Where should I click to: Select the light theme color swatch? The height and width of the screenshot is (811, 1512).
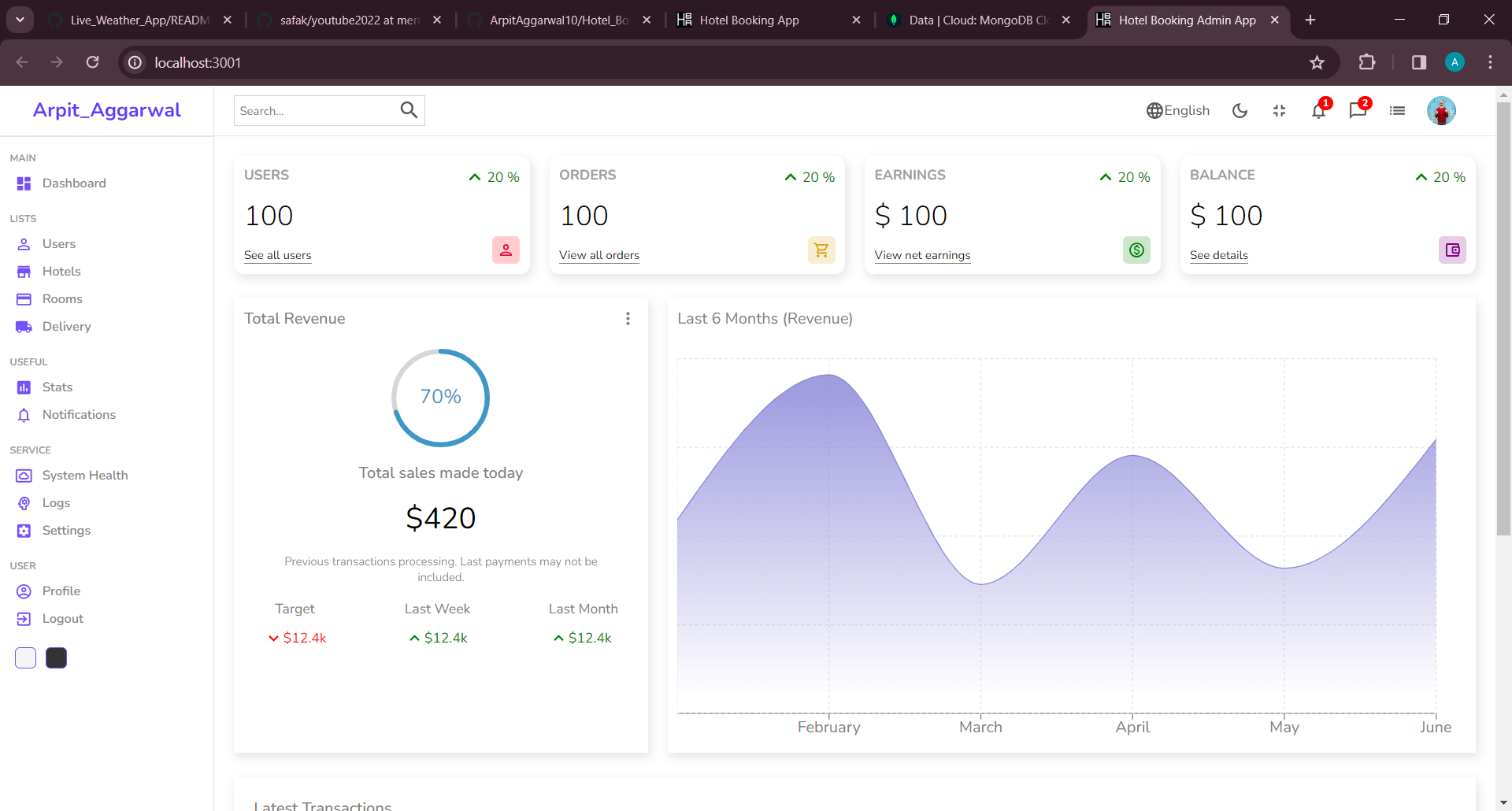[x=25, y=658]
